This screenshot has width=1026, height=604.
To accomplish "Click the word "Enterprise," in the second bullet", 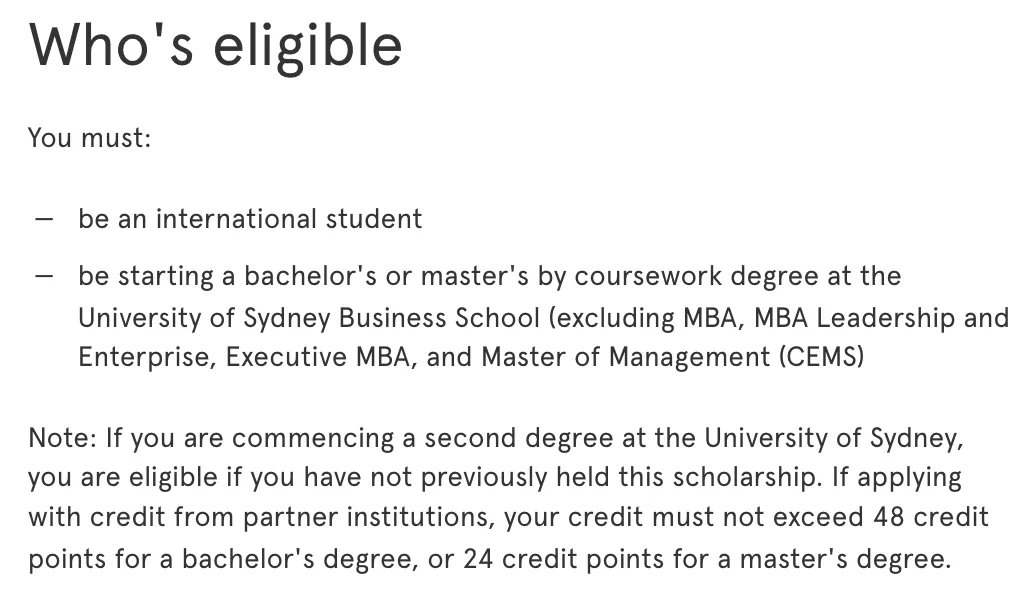I will click(147, 358).
